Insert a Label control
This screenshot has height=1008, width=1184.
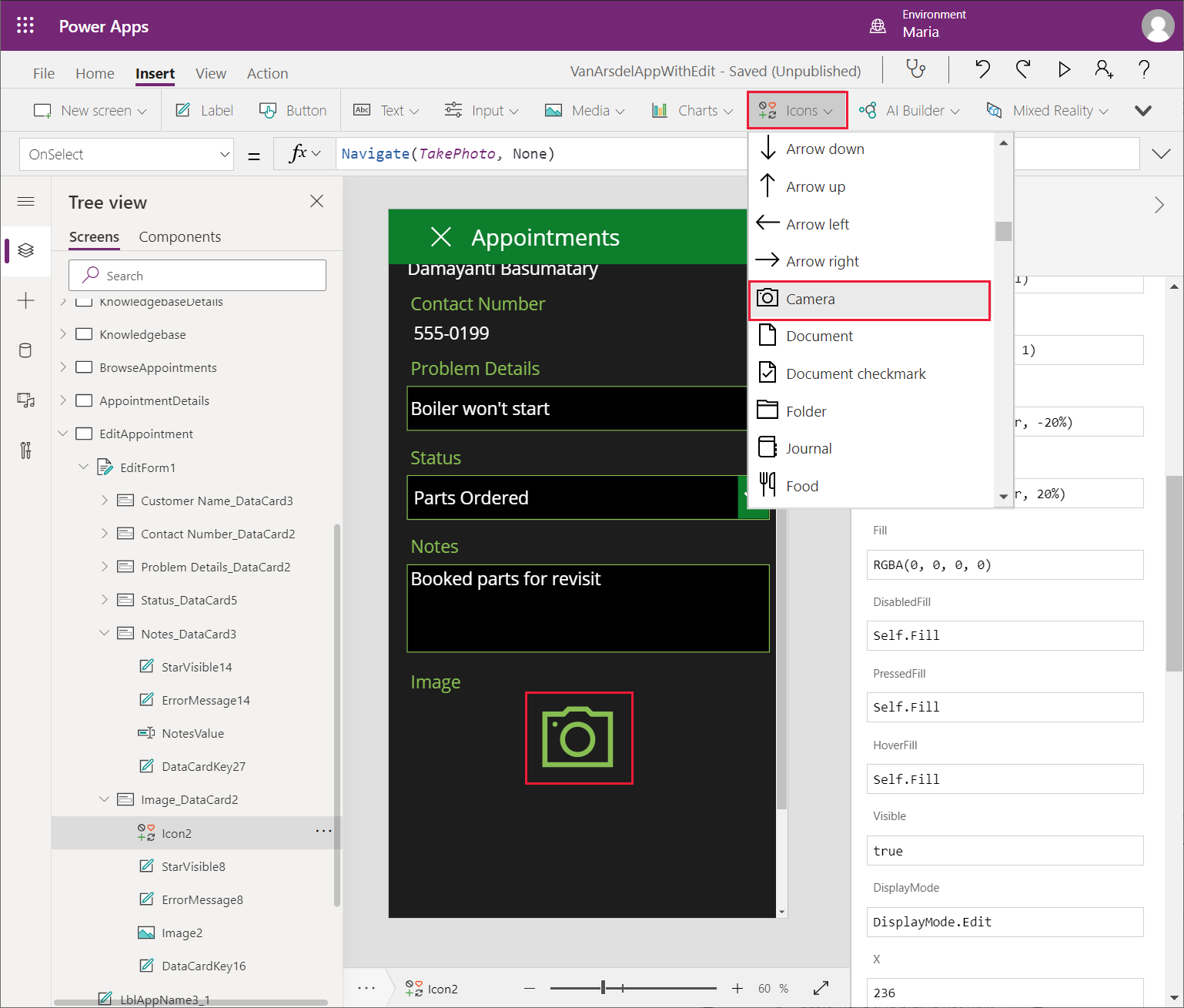pos(205,111)
